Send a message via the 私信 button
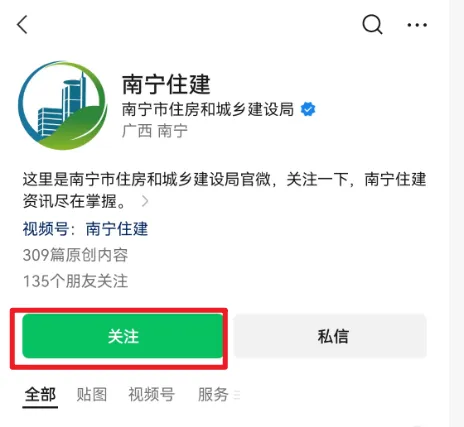The height and width of the screenshot is (427, 464). coord(330,336)
